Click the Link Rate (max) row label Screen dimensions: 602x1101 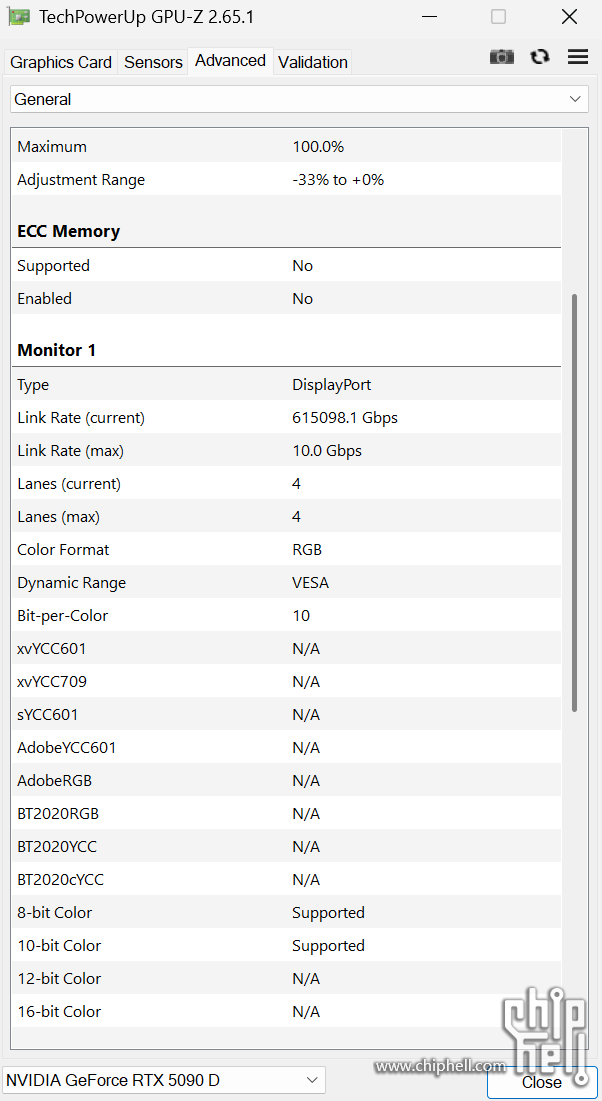pos(70,451)
